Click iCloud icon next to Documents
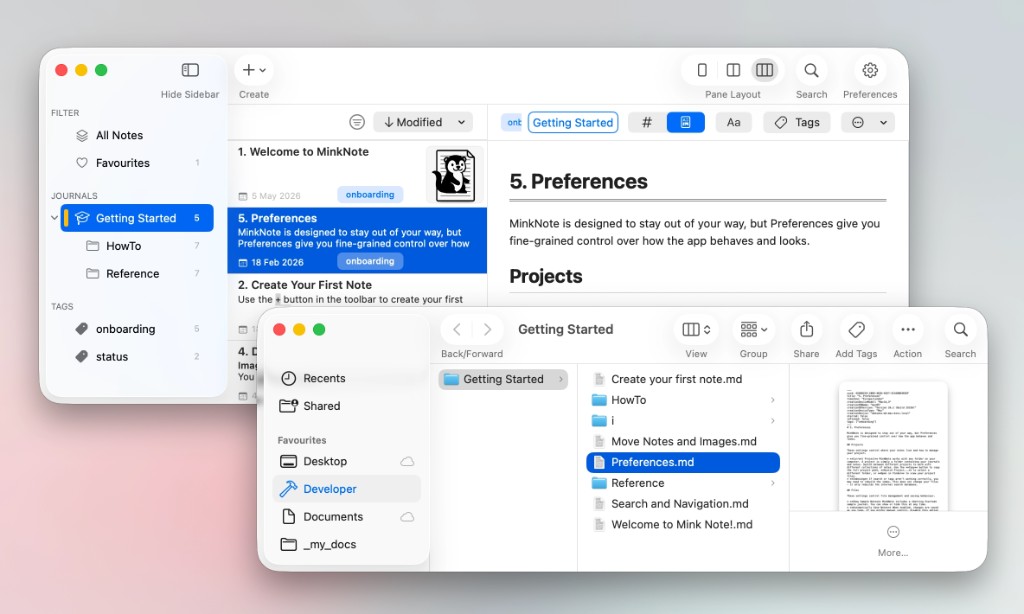The height and width of the screenshot is (614, 1024). tap(407, 517)
